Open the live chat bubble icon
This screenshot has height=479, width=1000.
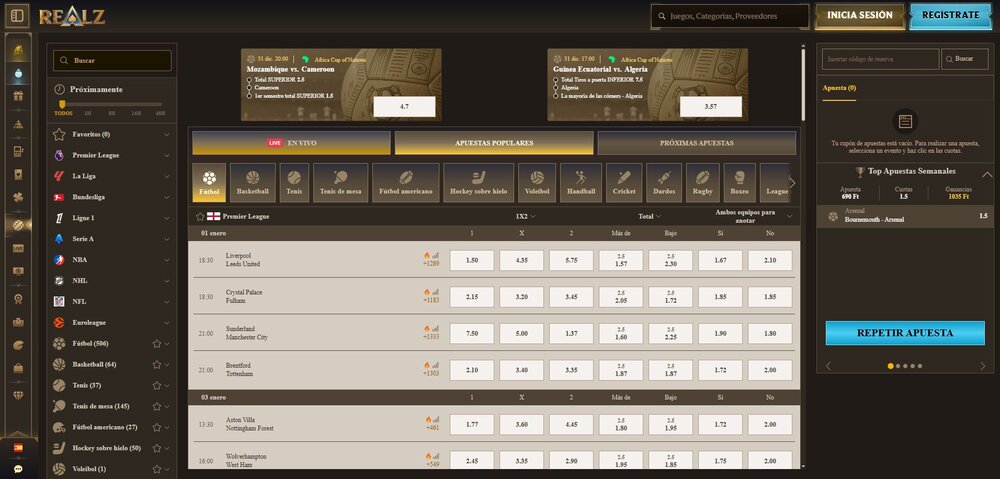click(x=18, y=467)
